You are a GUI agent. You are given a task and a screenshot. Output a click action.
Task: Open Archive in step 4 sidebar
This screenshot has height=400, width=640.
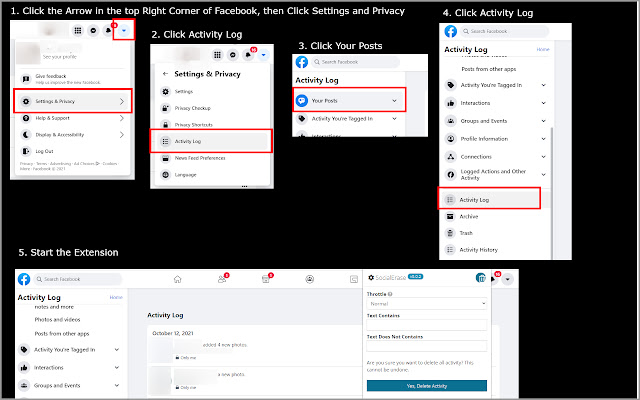click(x=469, y=217)
